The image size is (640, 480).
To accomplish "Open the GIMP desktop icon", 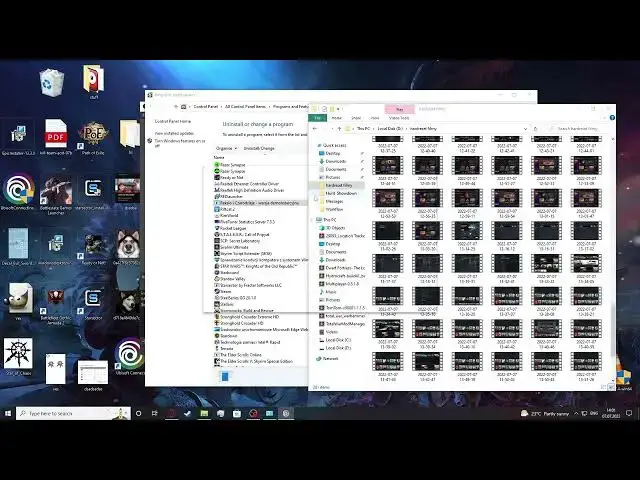I will point(19,298).
